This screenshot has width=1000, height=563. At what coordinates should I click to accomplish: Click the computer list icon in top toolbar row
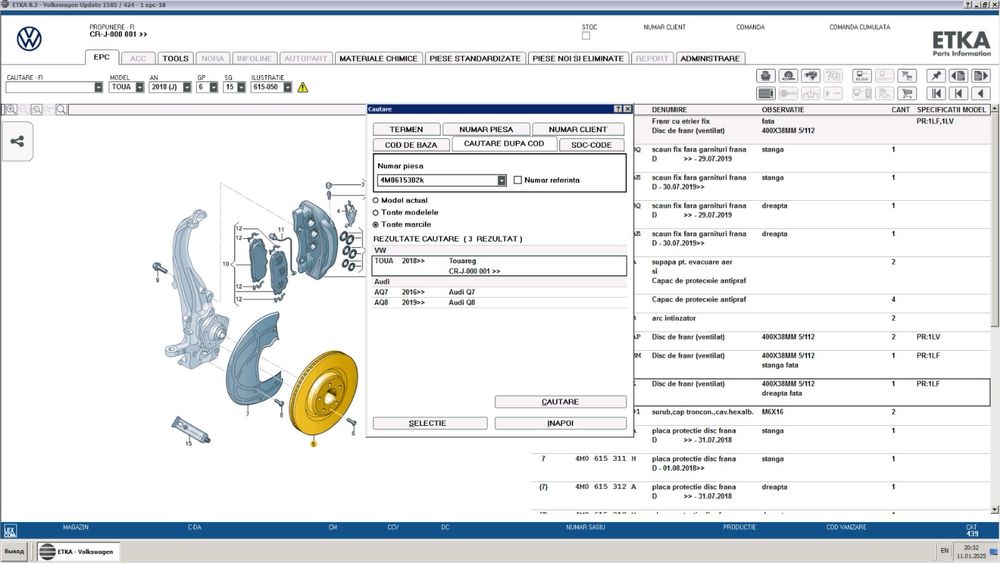862,76
